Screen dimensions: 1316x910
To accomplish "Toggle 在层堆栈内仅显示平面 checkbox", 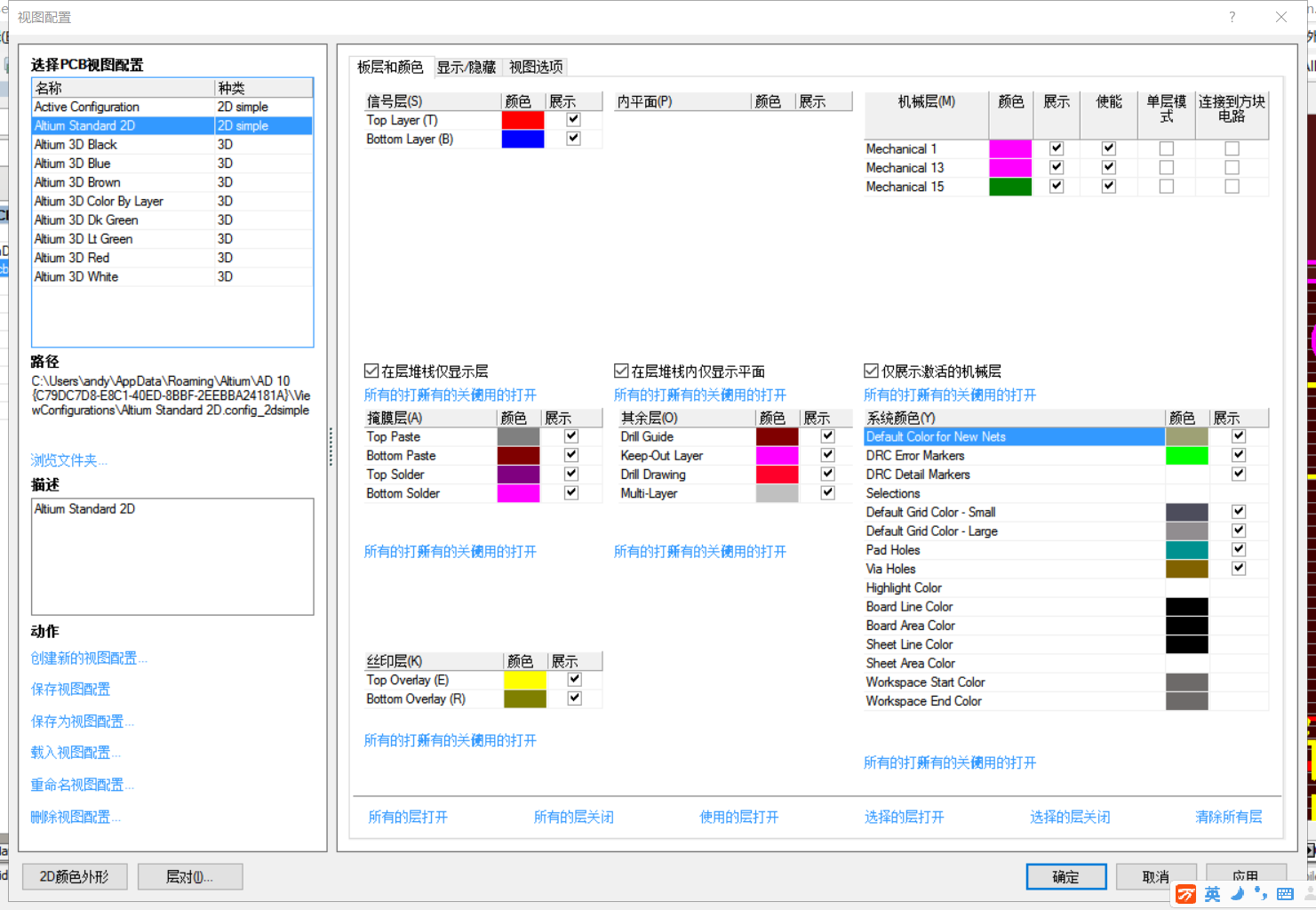I will pos(621,371).
